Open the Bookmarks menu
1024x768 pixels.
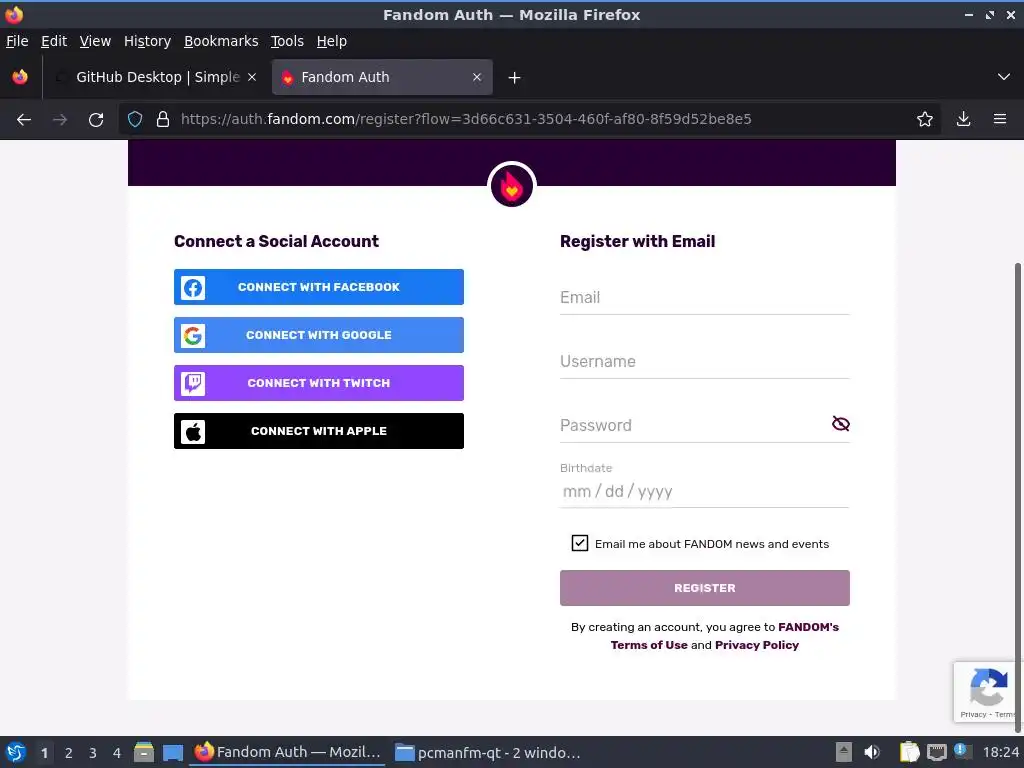tap(221, 41)
